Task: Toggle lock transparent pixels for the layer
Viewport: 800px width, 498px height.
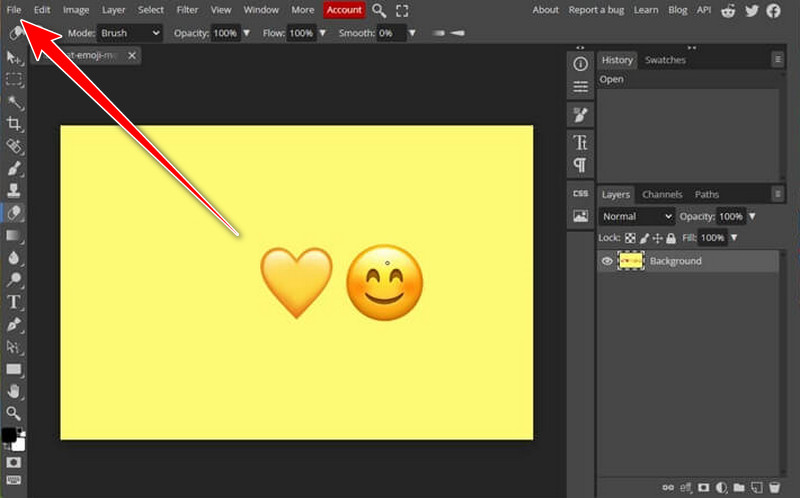Action: point(630,238)
